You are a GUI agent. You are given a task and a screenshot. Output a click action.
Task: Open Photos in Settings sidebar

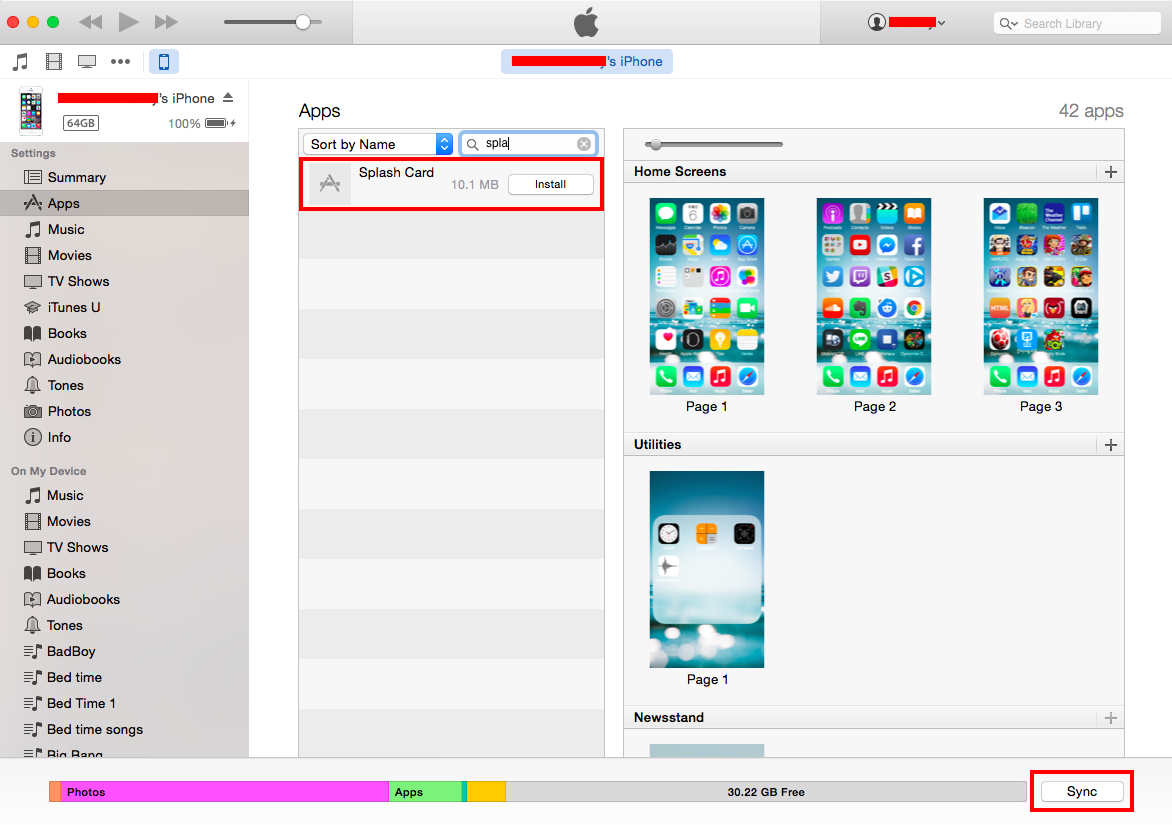point(124,411)
